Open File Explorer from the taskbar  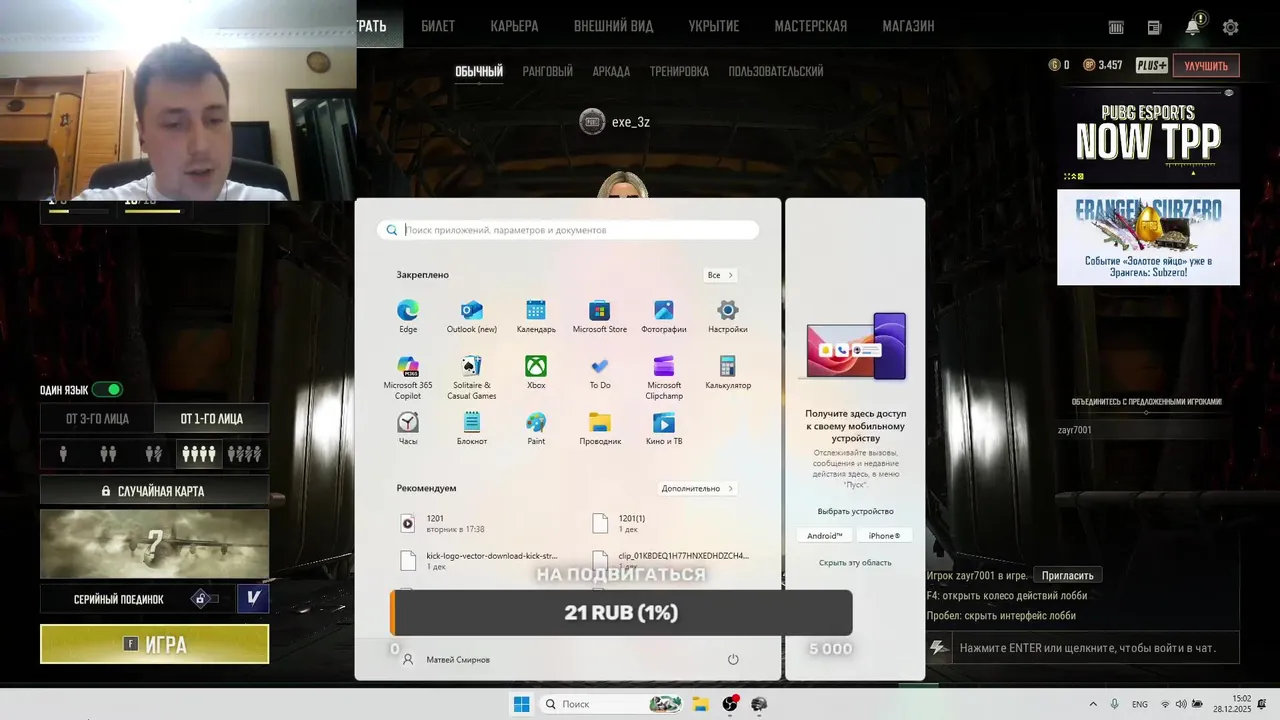pos(700,704)
